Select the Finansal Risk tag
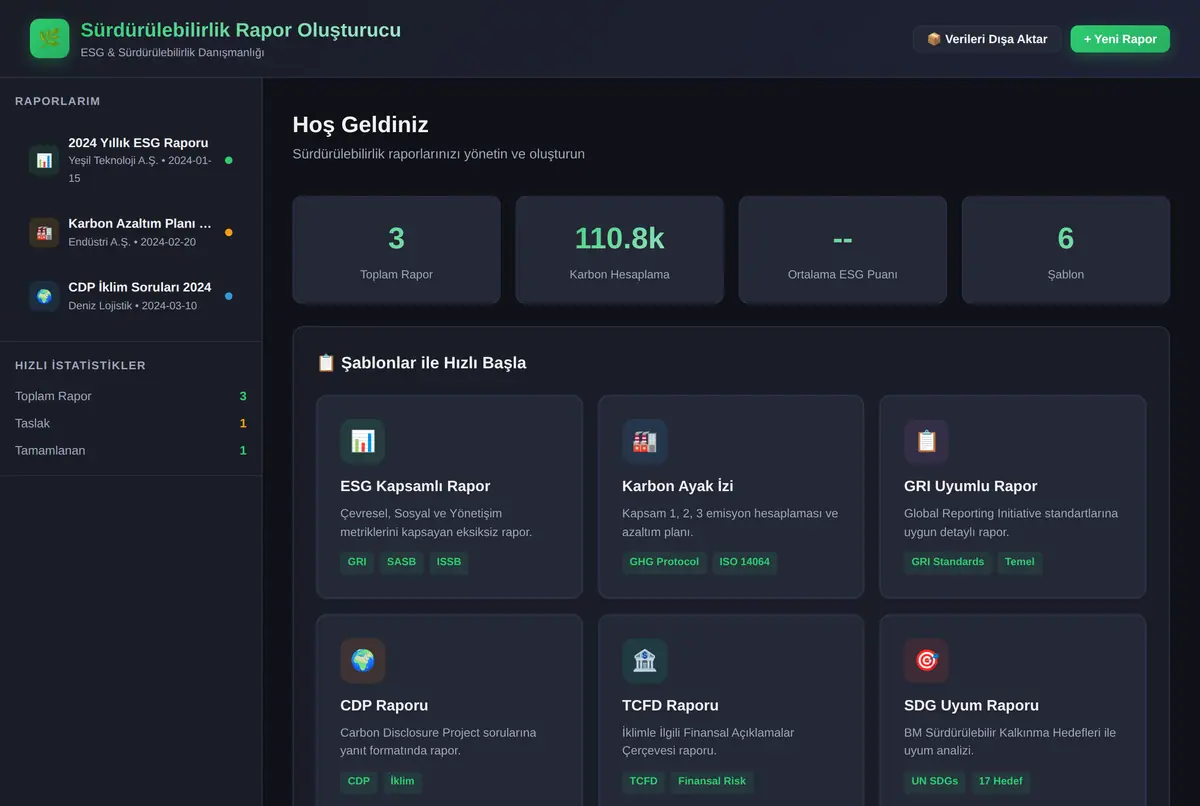The image size is (1200, 806). click(x=712, y=781)
